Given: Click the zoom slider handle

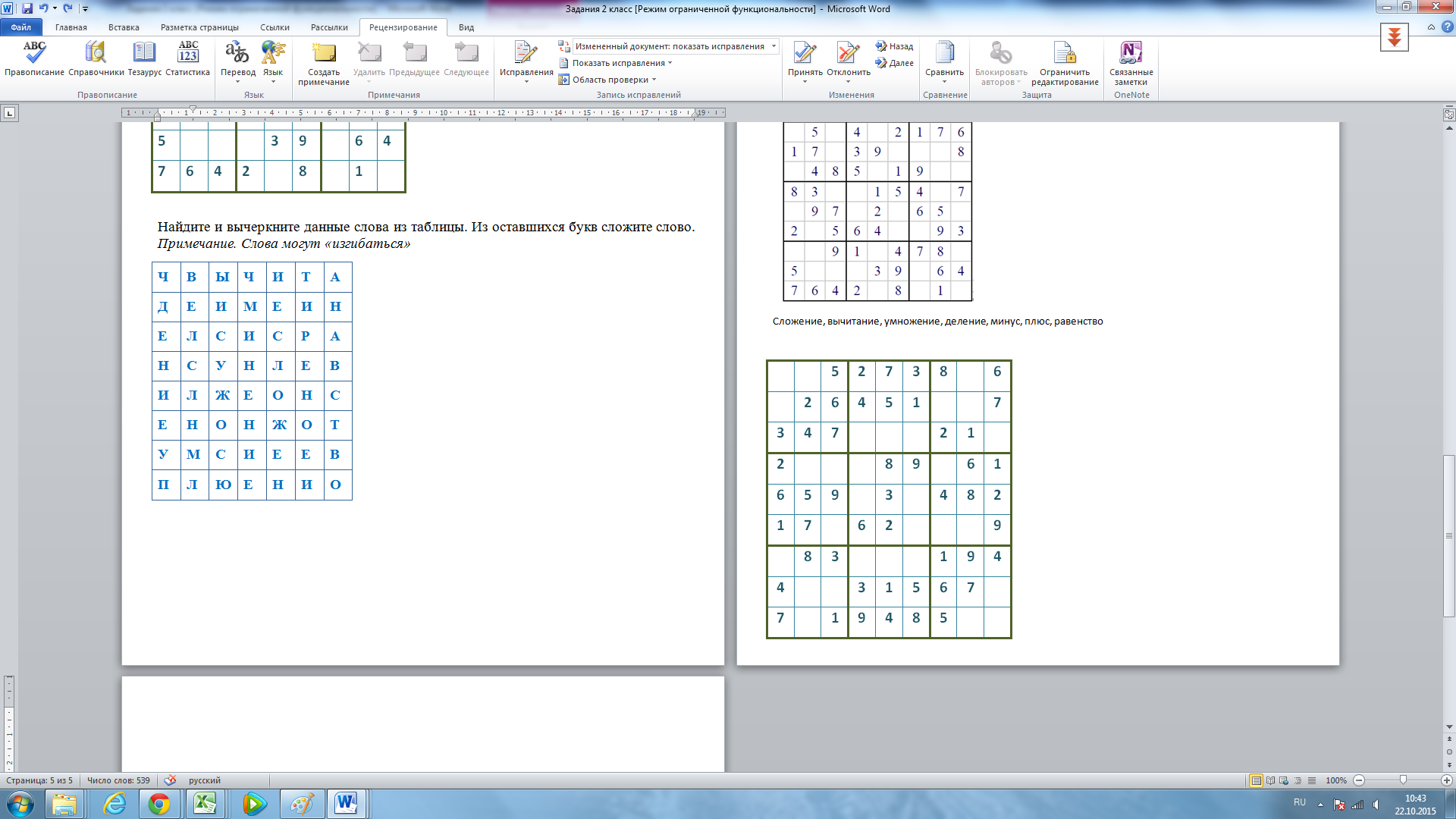Looking at the screenshot, I should coord(1403,780).
